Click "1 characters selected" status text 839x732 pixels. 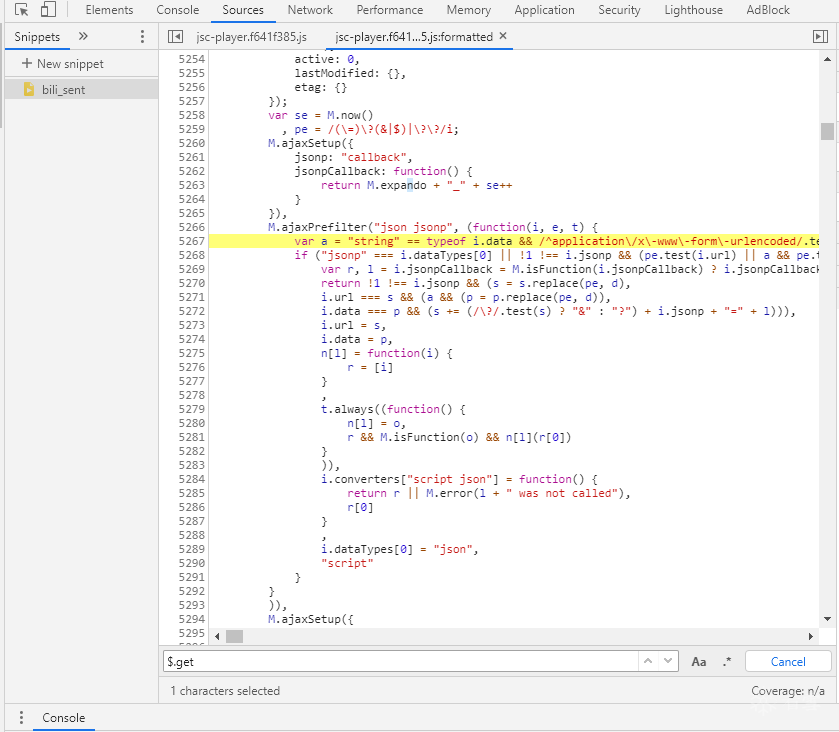pos(225,691)
